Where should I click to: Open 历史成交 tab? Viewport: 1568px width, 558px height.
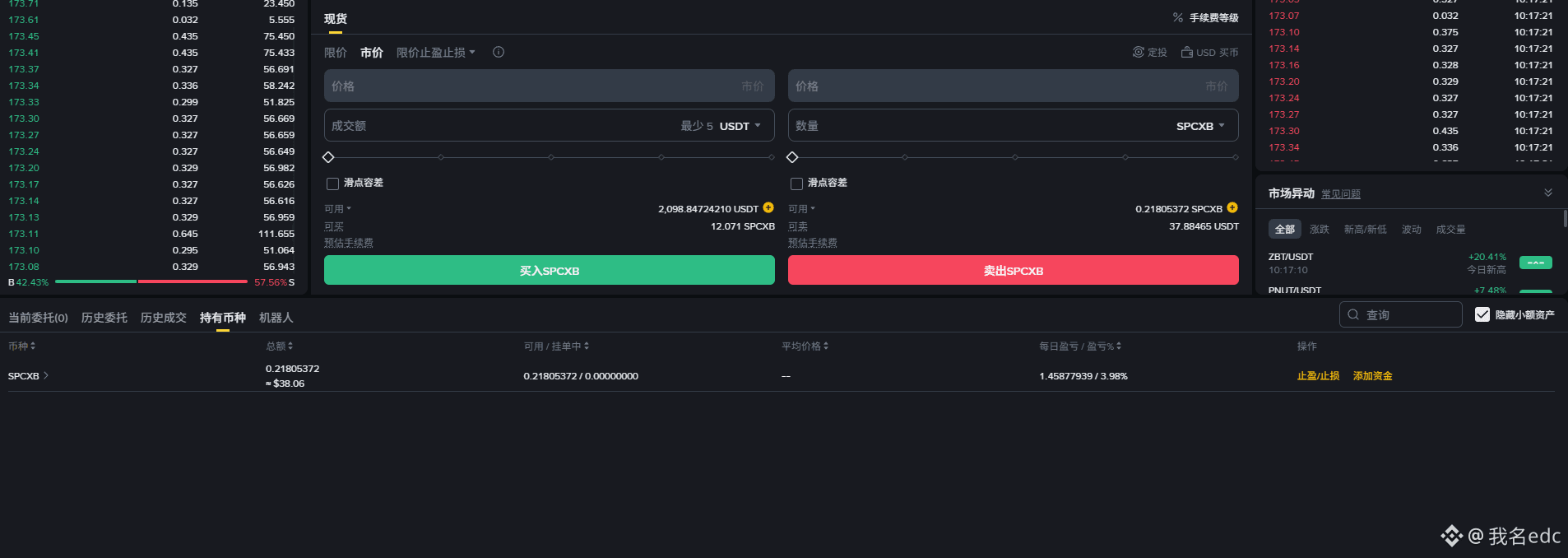pos(163,318)
